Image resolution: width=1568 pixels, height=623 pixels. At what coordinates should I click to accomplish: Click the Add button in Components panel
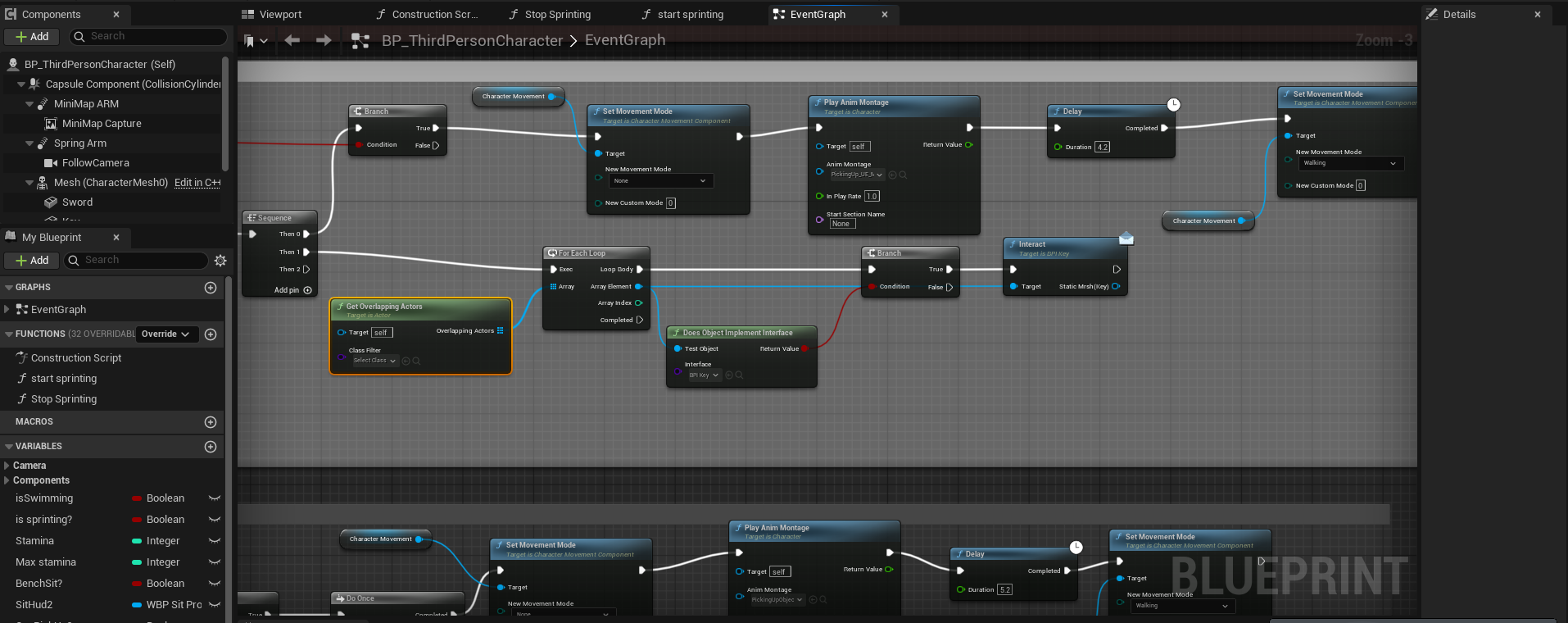pos(32,37)
